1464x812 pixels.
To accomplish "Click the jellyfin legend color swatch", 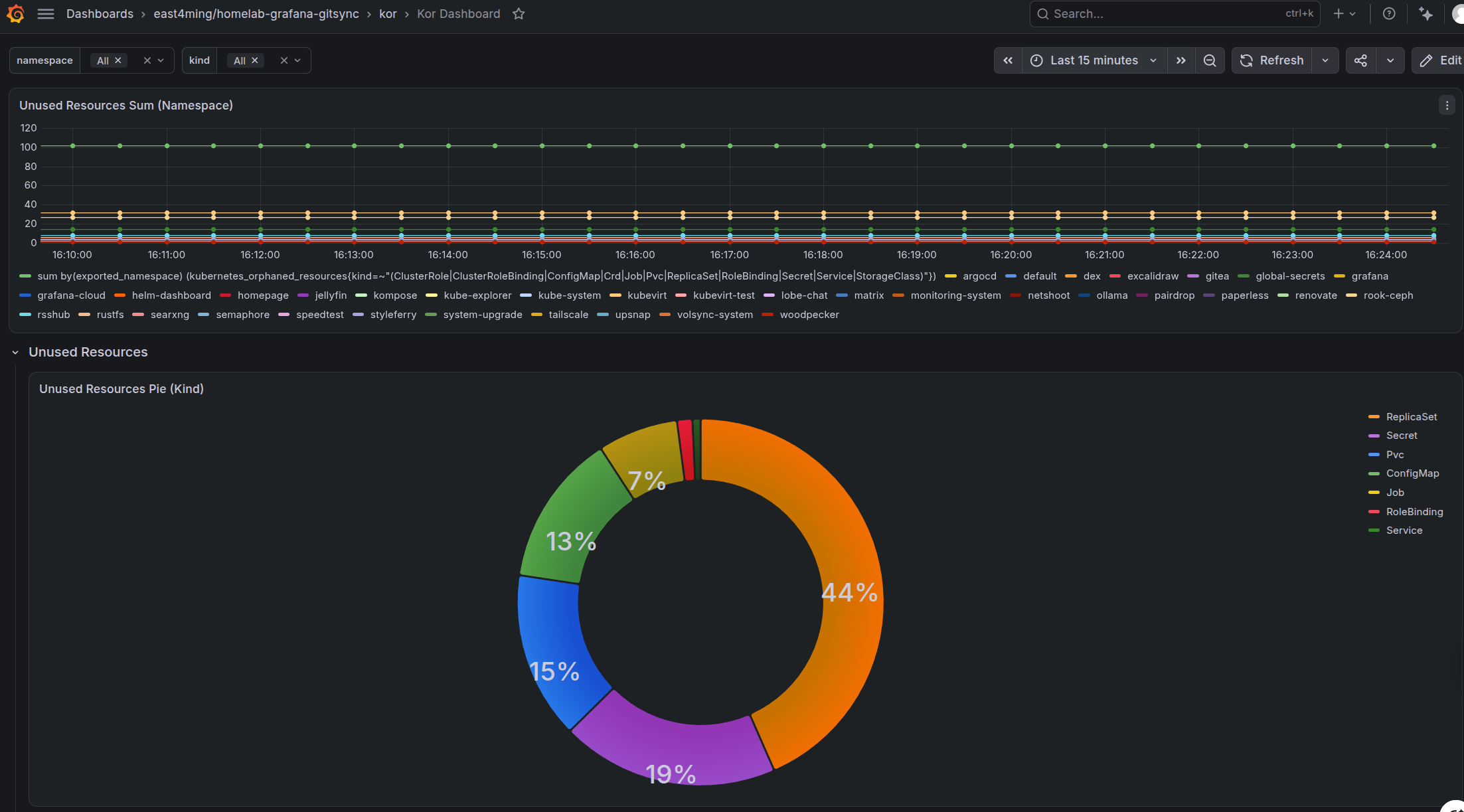I will (x=303, y=295).
